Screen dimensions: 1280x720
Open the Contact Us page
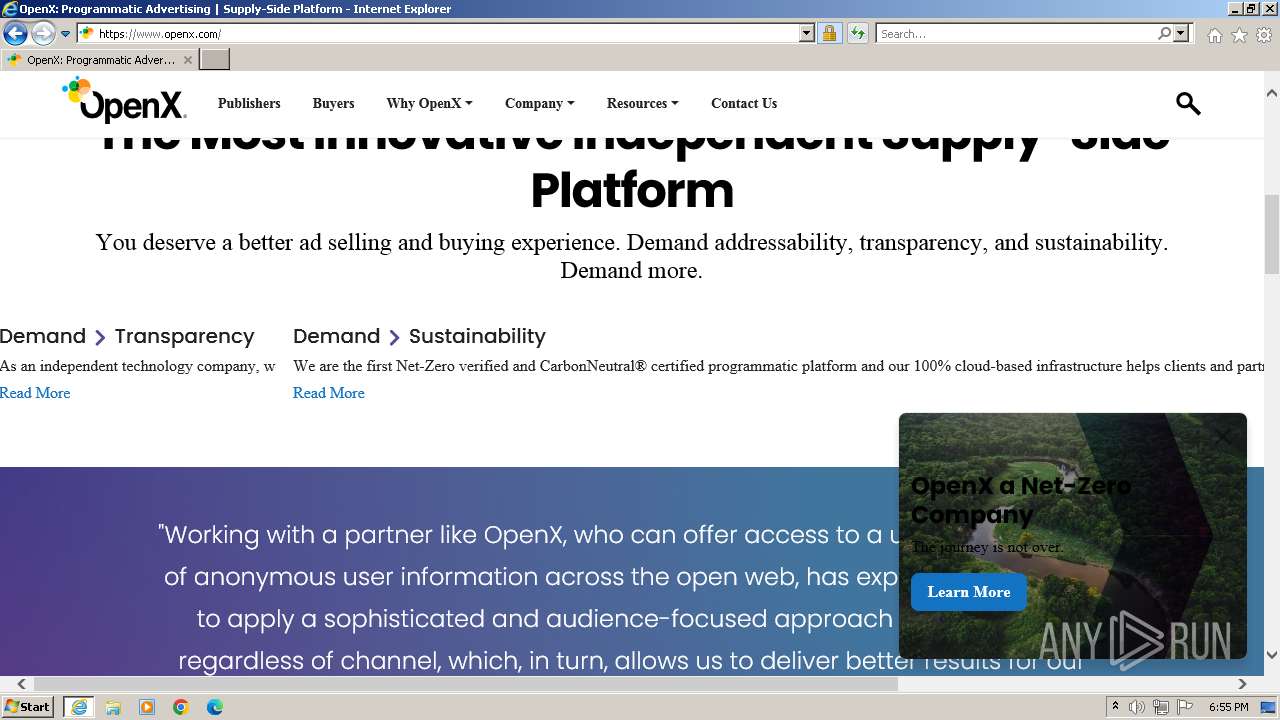click(744, 103)
